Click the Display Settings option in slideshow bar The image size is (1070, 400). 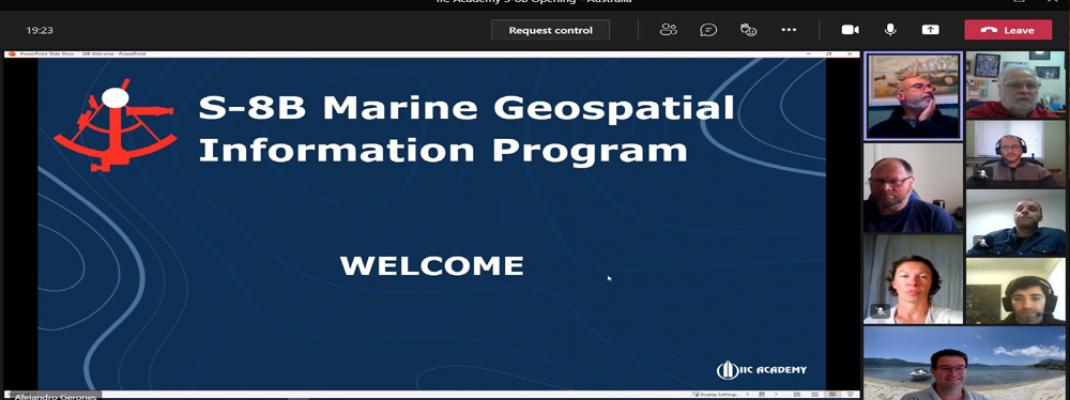tap(714, 395)
